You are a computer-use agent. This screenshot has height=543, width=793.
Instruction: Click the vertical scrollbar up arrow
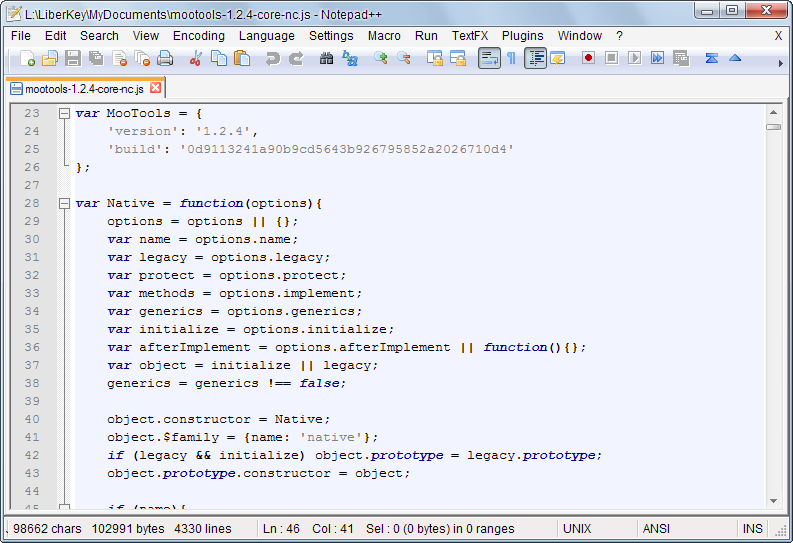click(773, 112)
